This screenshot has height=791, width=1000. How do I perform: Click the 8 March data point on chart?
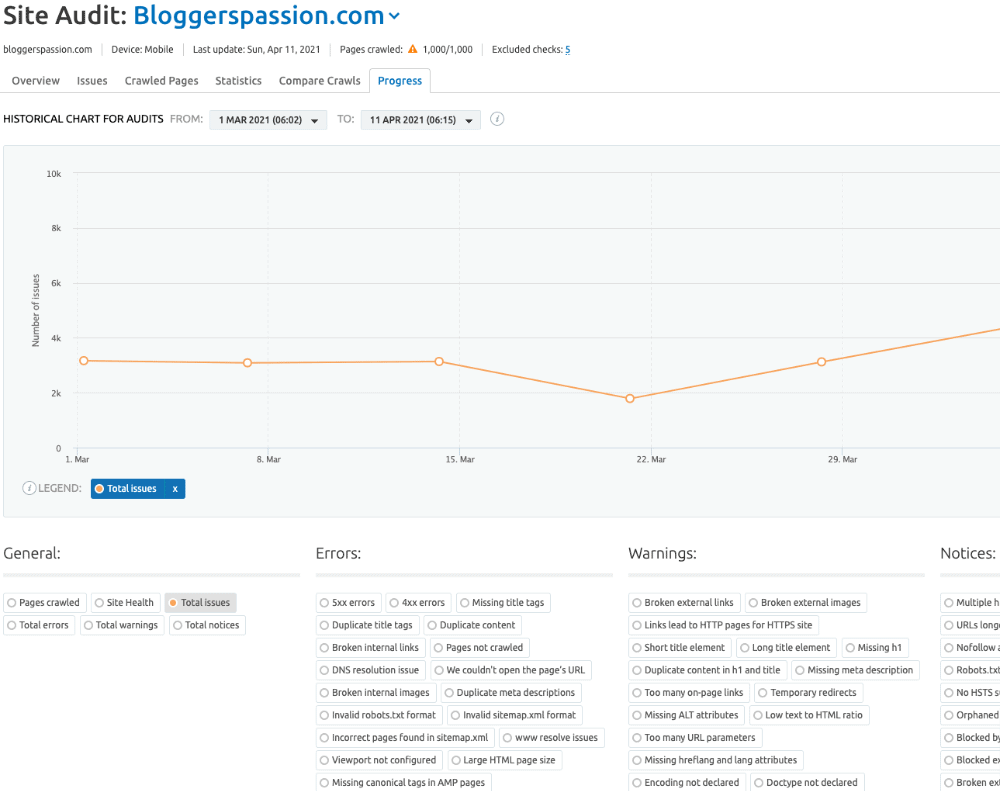247,363
